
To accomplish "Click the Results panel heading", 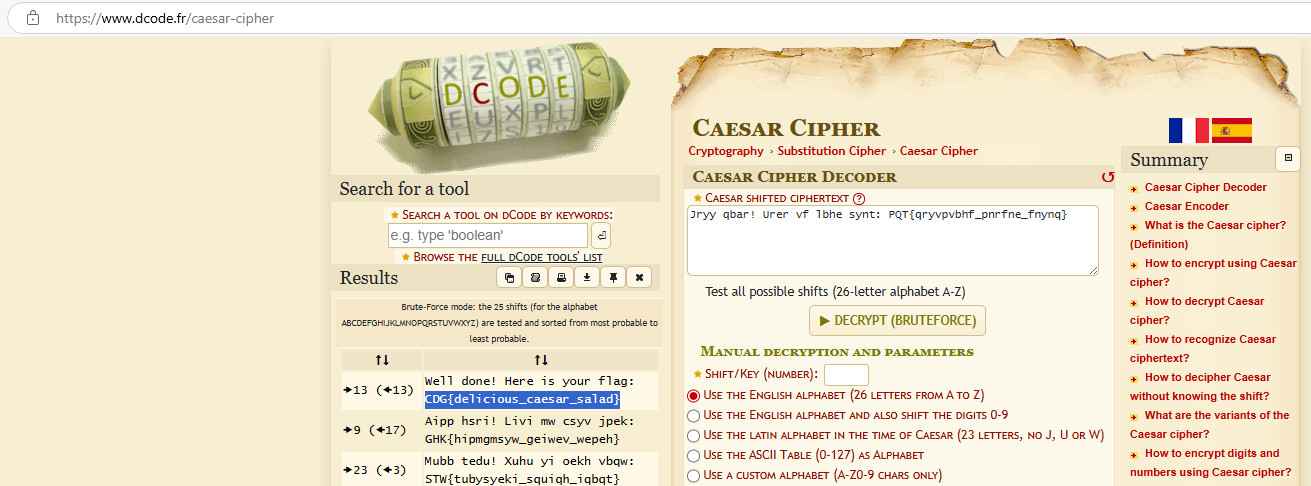I will pos(369,278).
